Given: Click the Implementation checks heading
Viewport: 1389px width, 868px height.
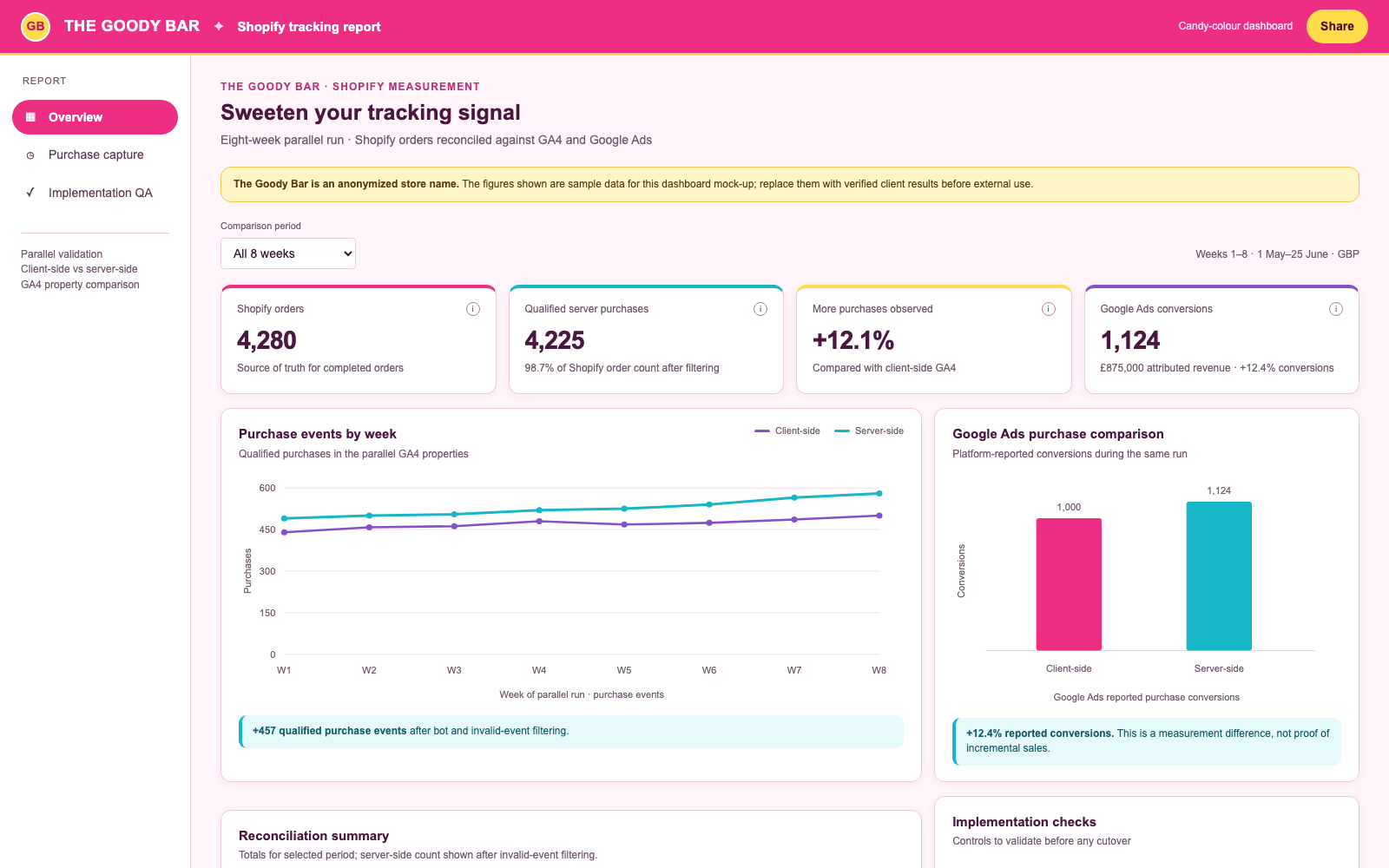Looking at the screenshot, I should [1024, 822].
